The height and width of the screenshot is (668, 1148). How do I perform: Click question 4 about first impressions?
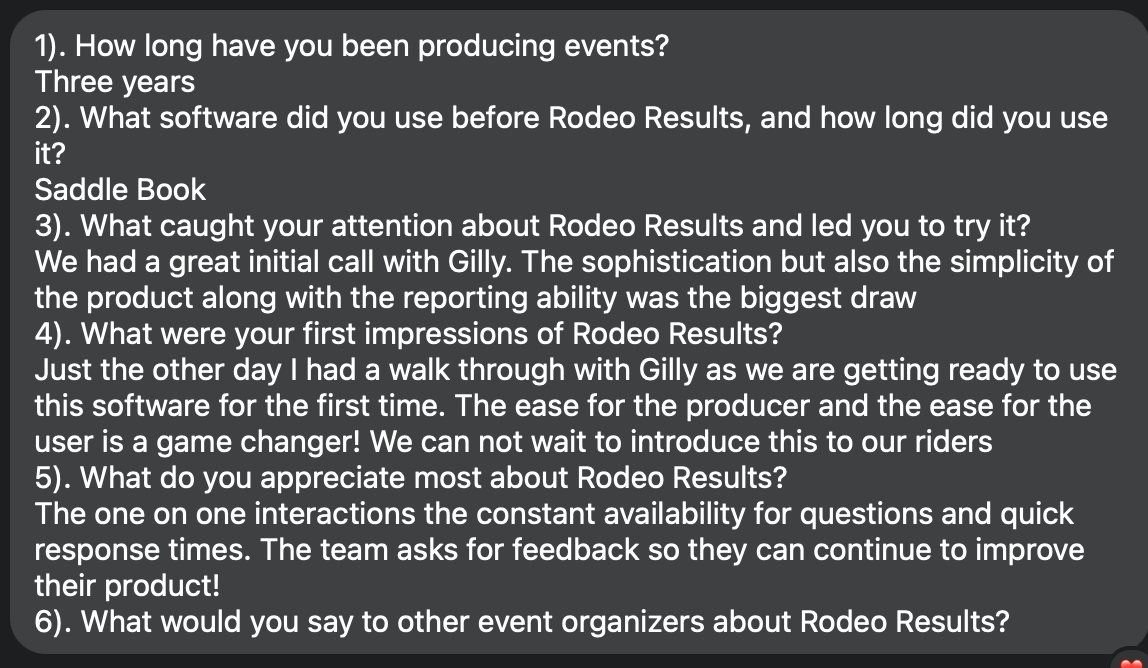(409, 333)
